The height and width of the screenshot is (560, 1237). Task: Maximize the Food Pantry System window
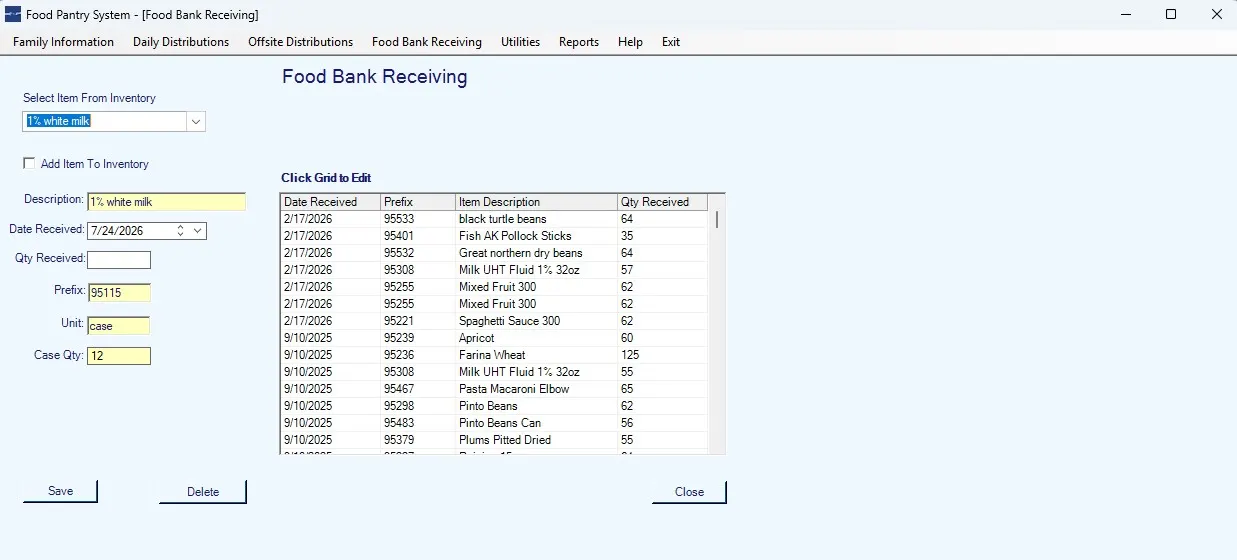point(1171,14)
